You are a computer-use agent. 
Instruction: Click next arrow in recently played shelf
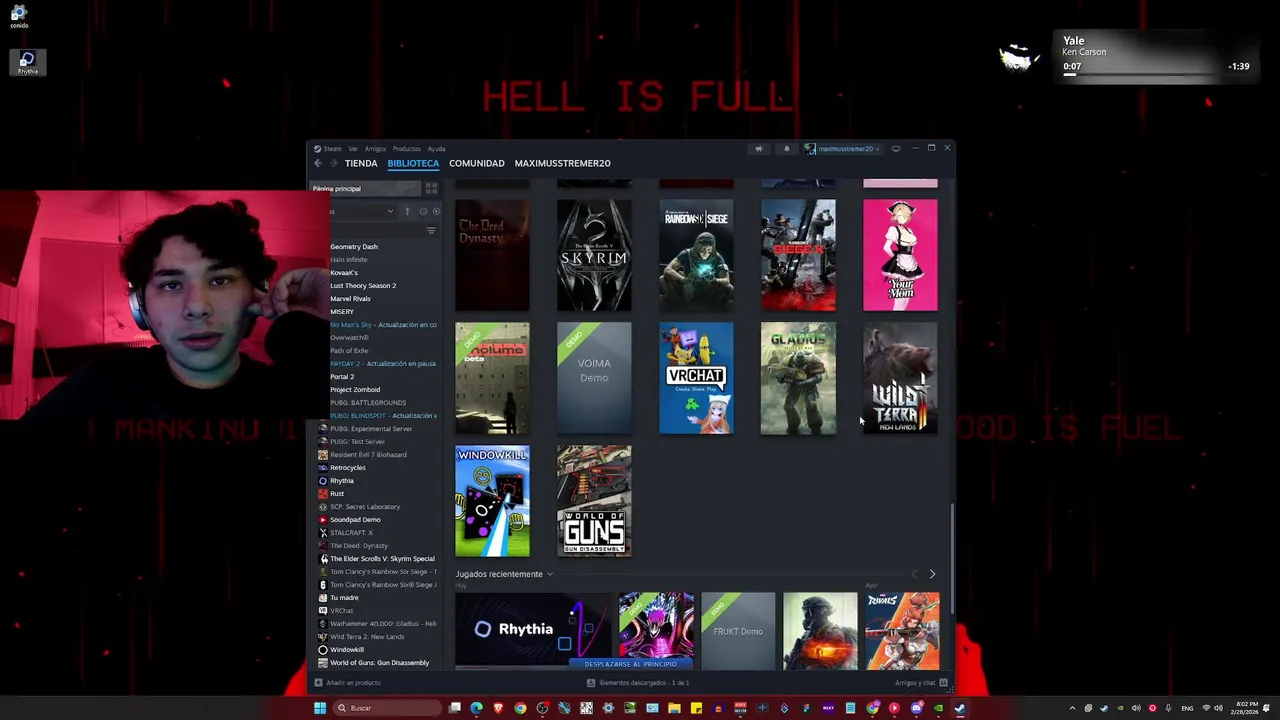pos(932,574)
